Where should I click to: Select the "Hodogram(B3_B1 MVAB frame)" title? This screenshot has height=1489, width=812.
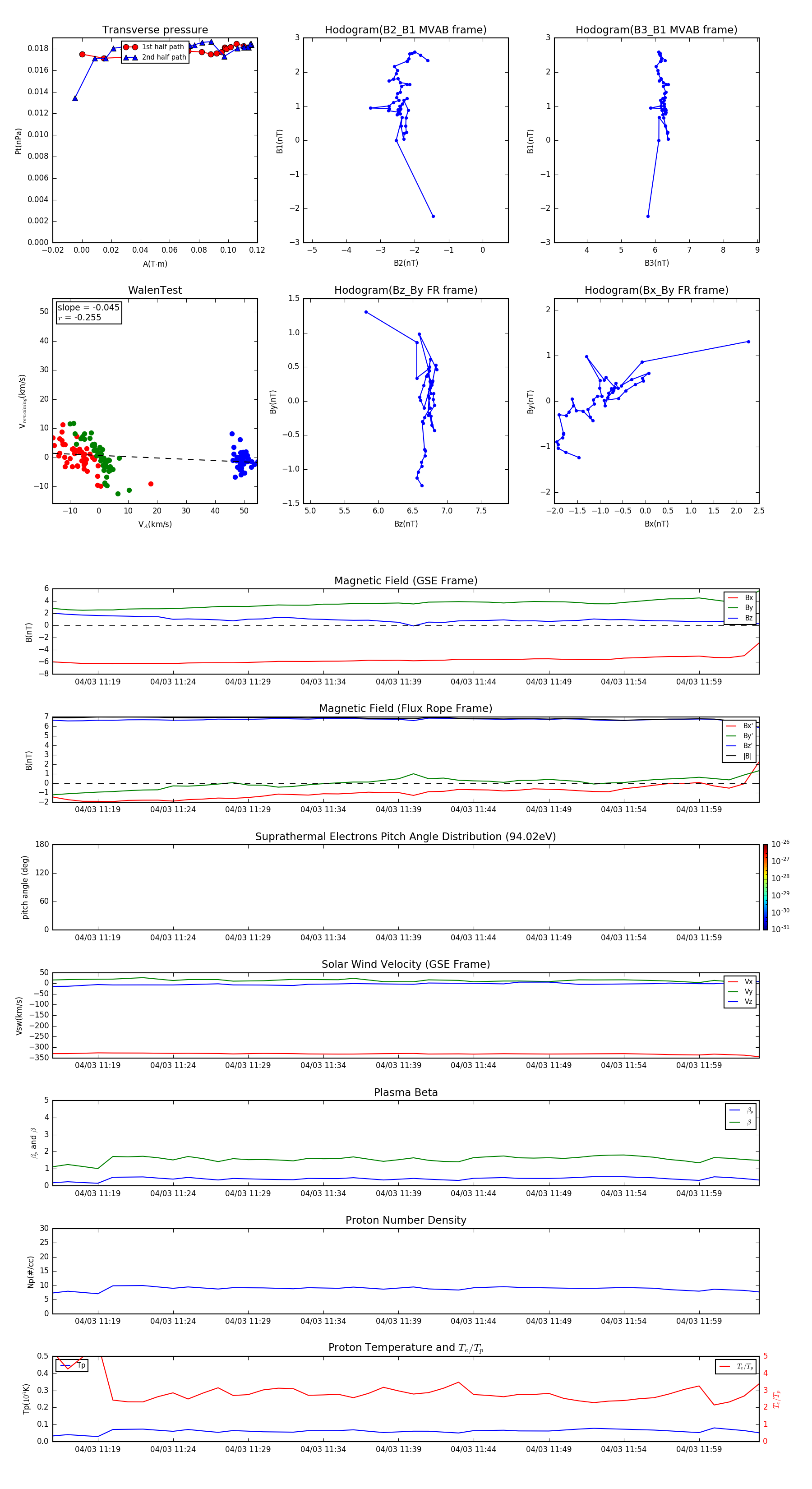click(656, 30)
